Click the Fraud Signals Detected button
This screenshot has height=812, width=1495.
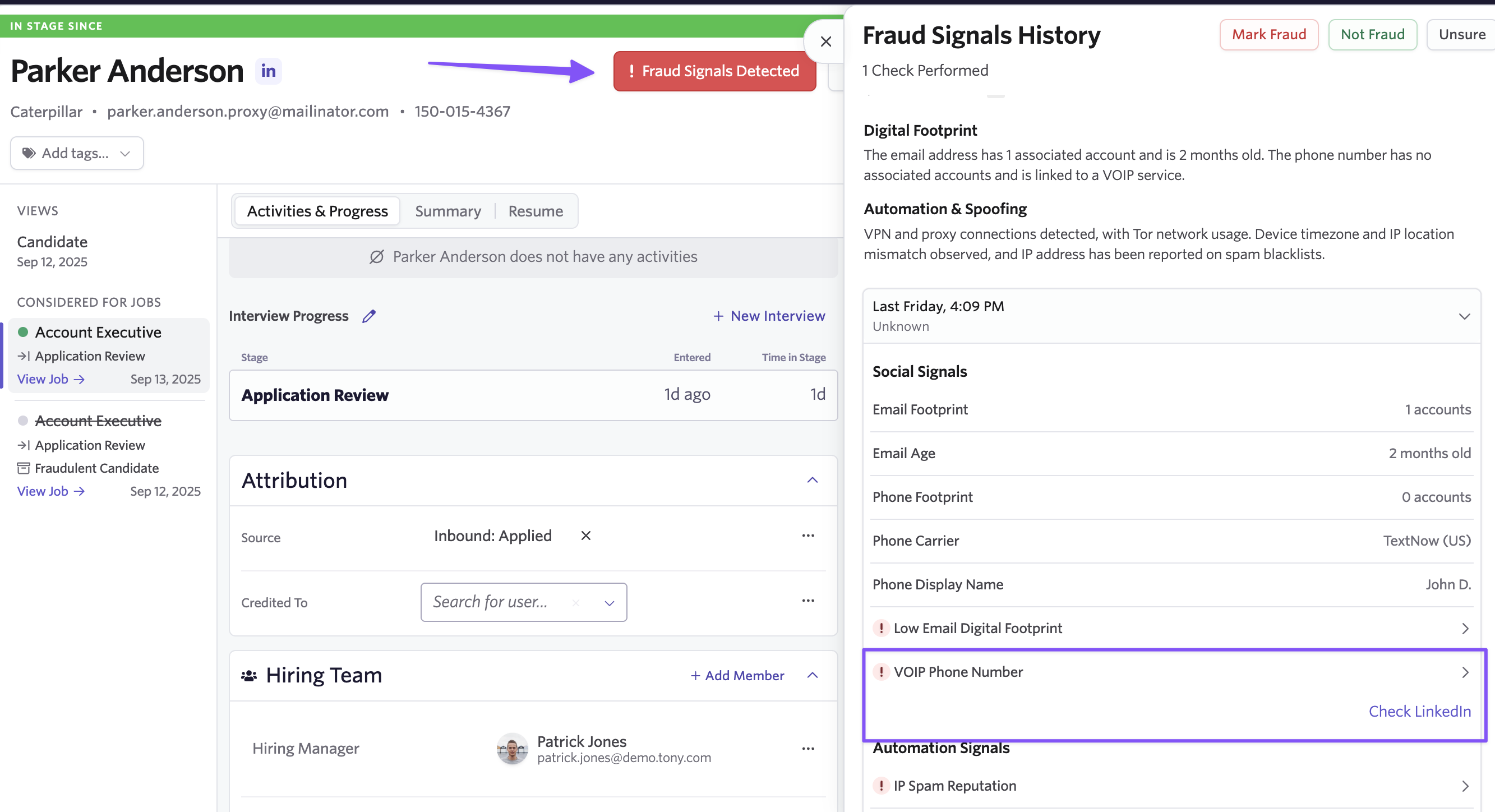pyautogui.click(x=714, y=71)
